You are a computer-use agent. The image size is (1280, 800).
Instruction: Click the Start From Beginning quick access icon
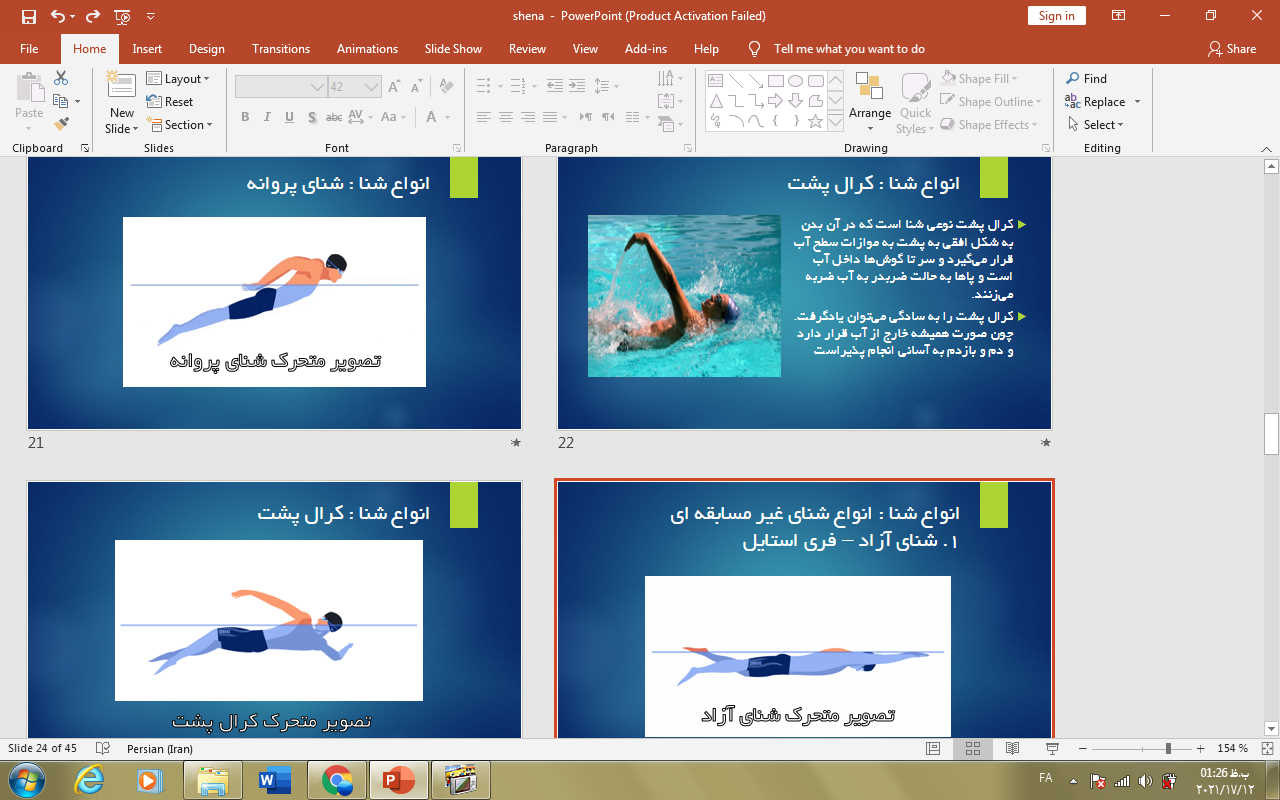point(122,16)
